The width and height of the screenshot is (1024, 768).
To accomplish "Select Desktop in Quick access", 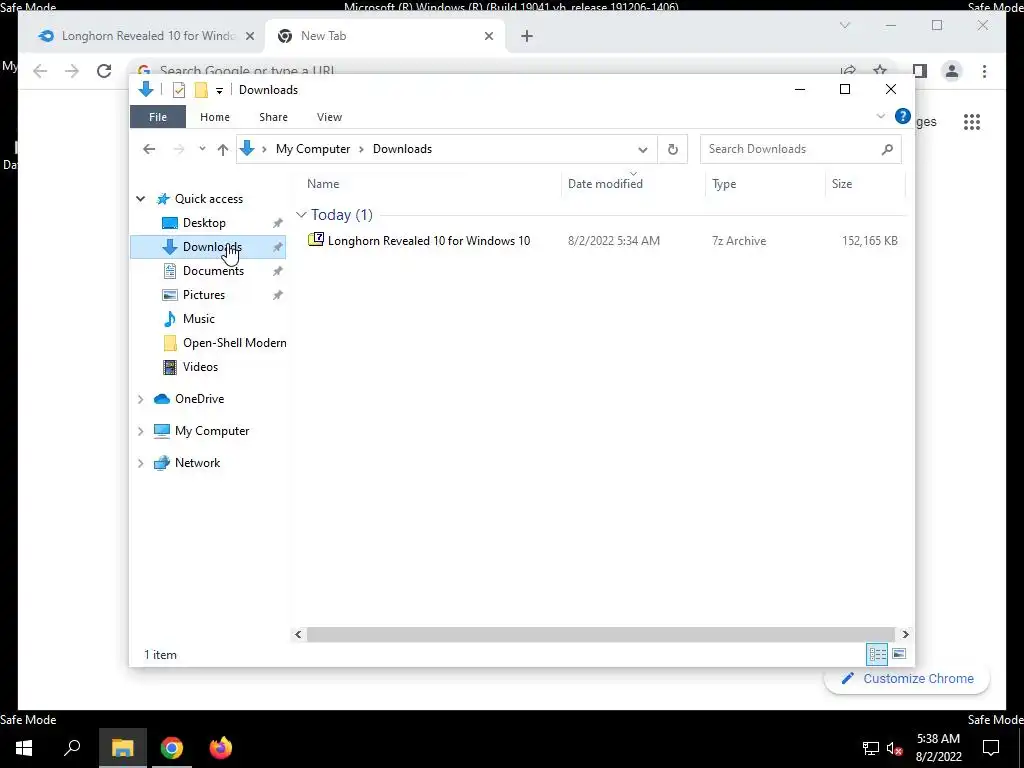I will click(204, 223).
